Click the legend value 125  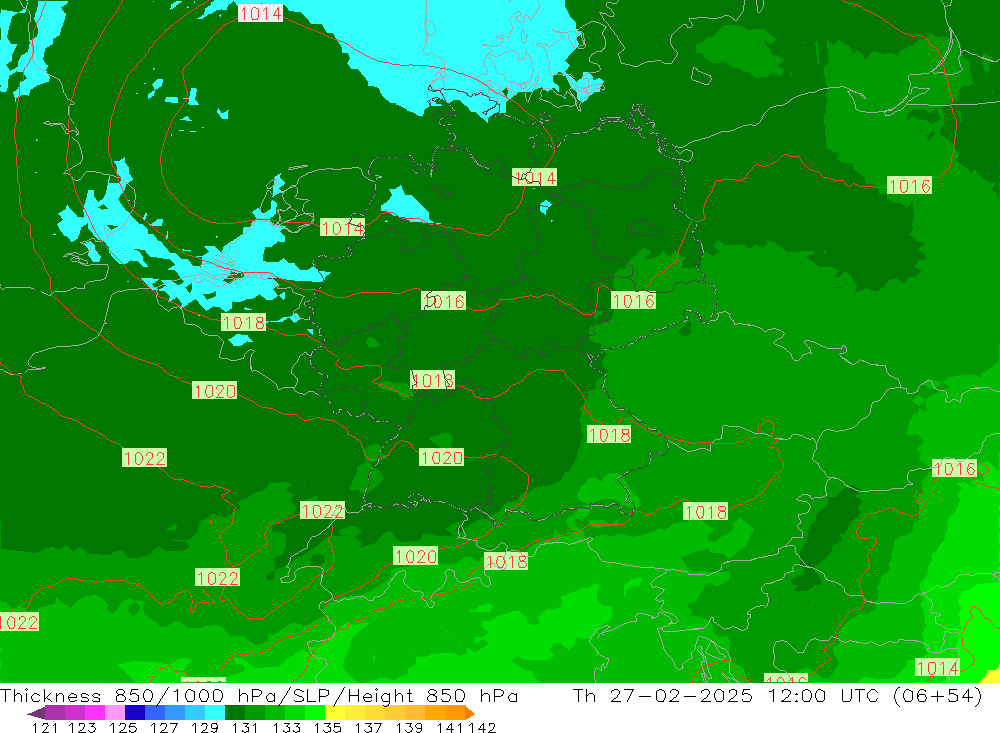coord(123,727)
